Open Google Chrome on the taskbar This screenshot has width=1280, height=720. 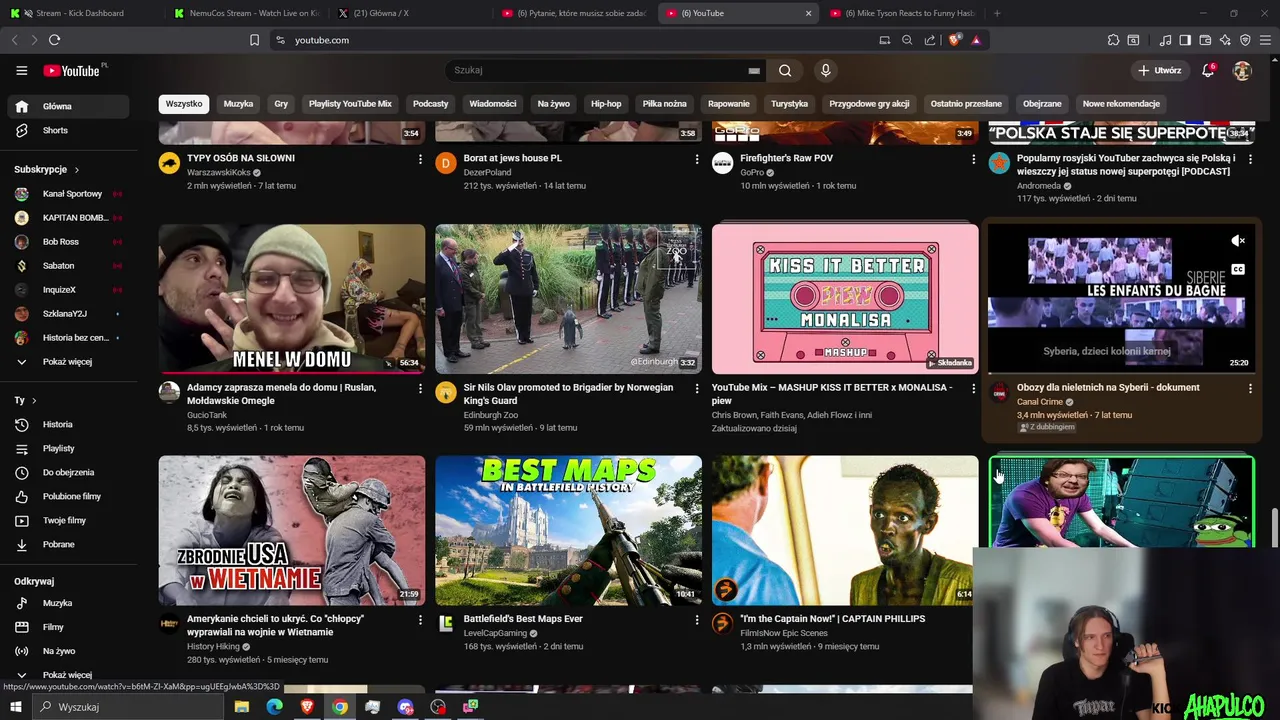(340, 707)
